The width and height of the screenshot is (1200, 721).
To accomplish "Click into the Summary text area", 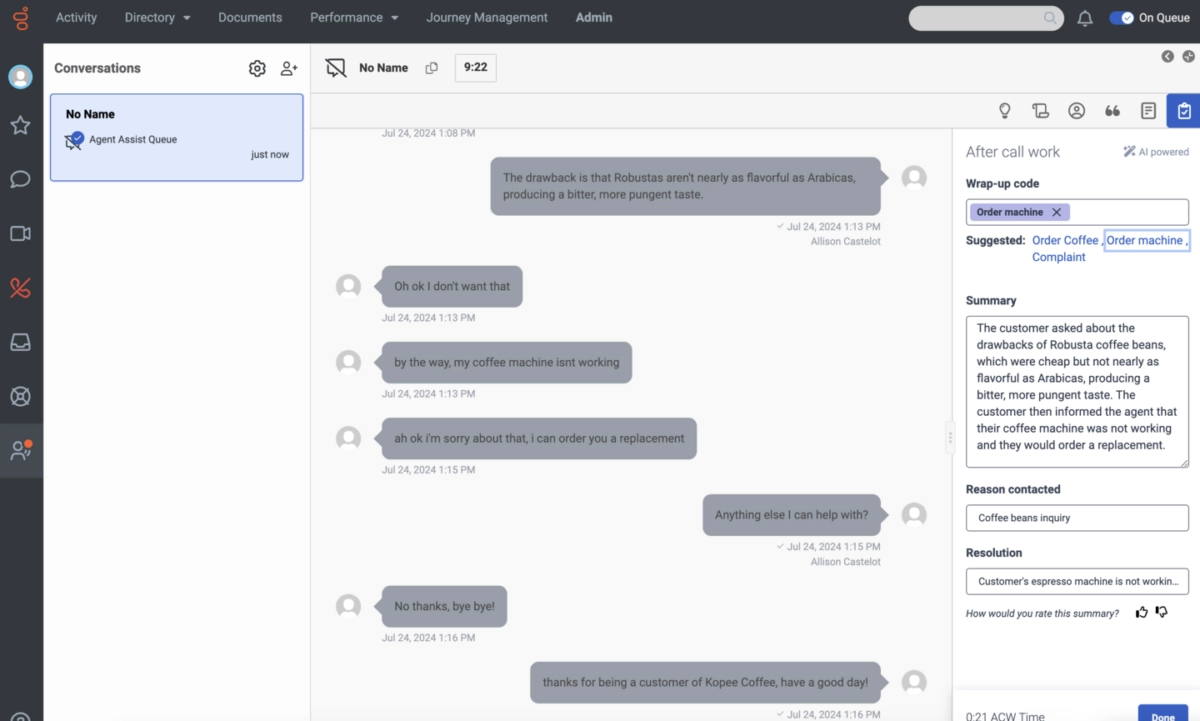I will [1077, 391].
